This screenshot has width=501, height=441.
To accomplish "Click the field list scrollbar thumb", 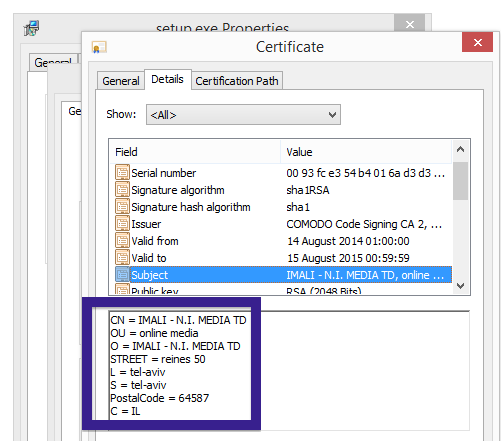I will (x=460, y=181).
